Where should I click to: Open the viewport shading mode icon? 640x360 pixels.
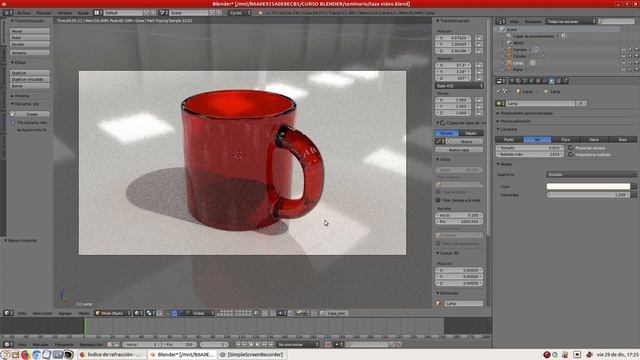138,313
